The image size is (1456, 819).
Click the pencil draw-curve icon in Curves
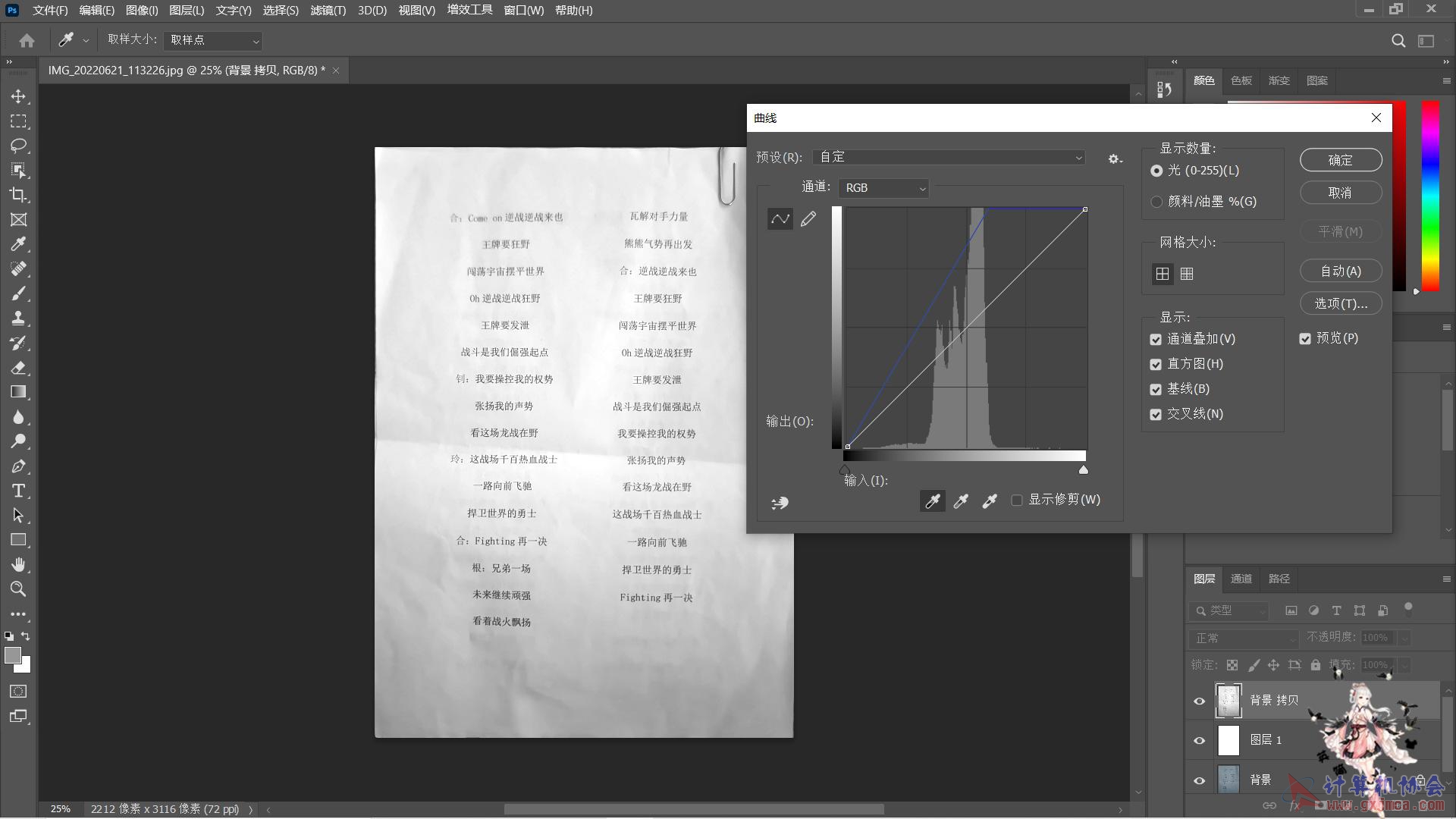[x=808, y=219]
